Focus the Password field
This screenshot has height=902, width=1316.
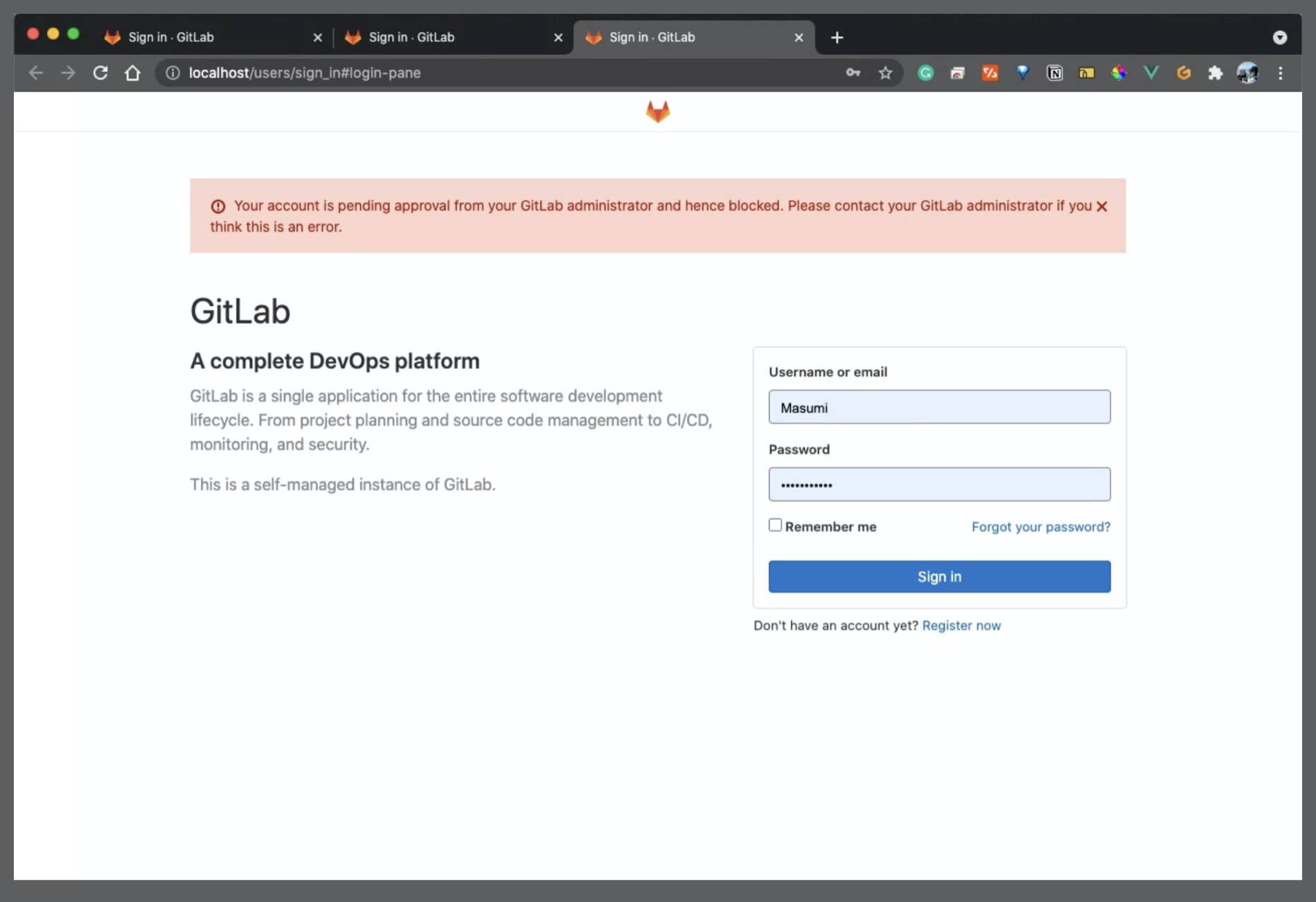pyautogui.click(x=939, y=485)
